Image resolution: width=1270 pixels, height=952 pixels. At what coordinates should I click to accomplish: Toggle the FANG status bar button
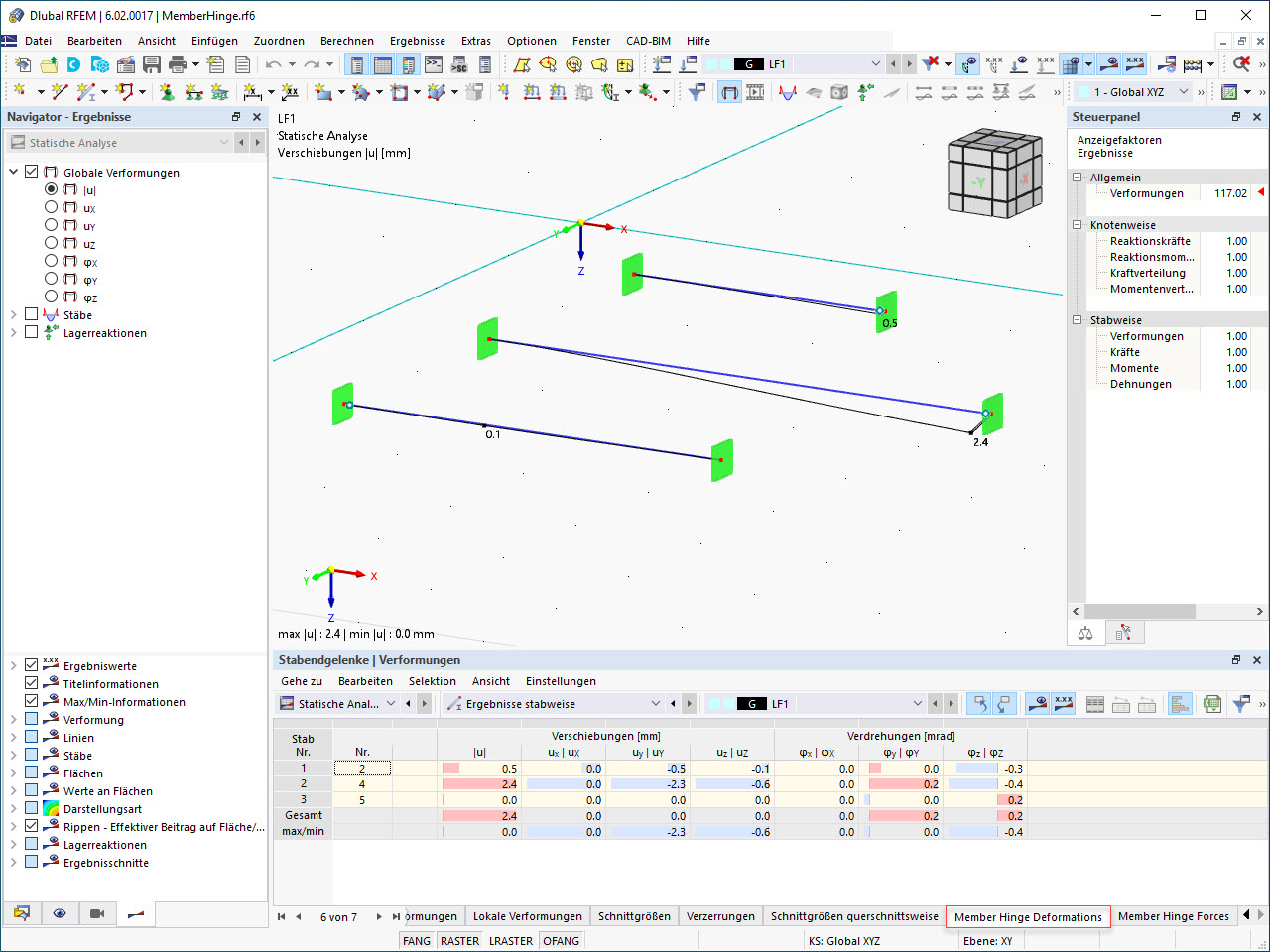tap(417, 941)
